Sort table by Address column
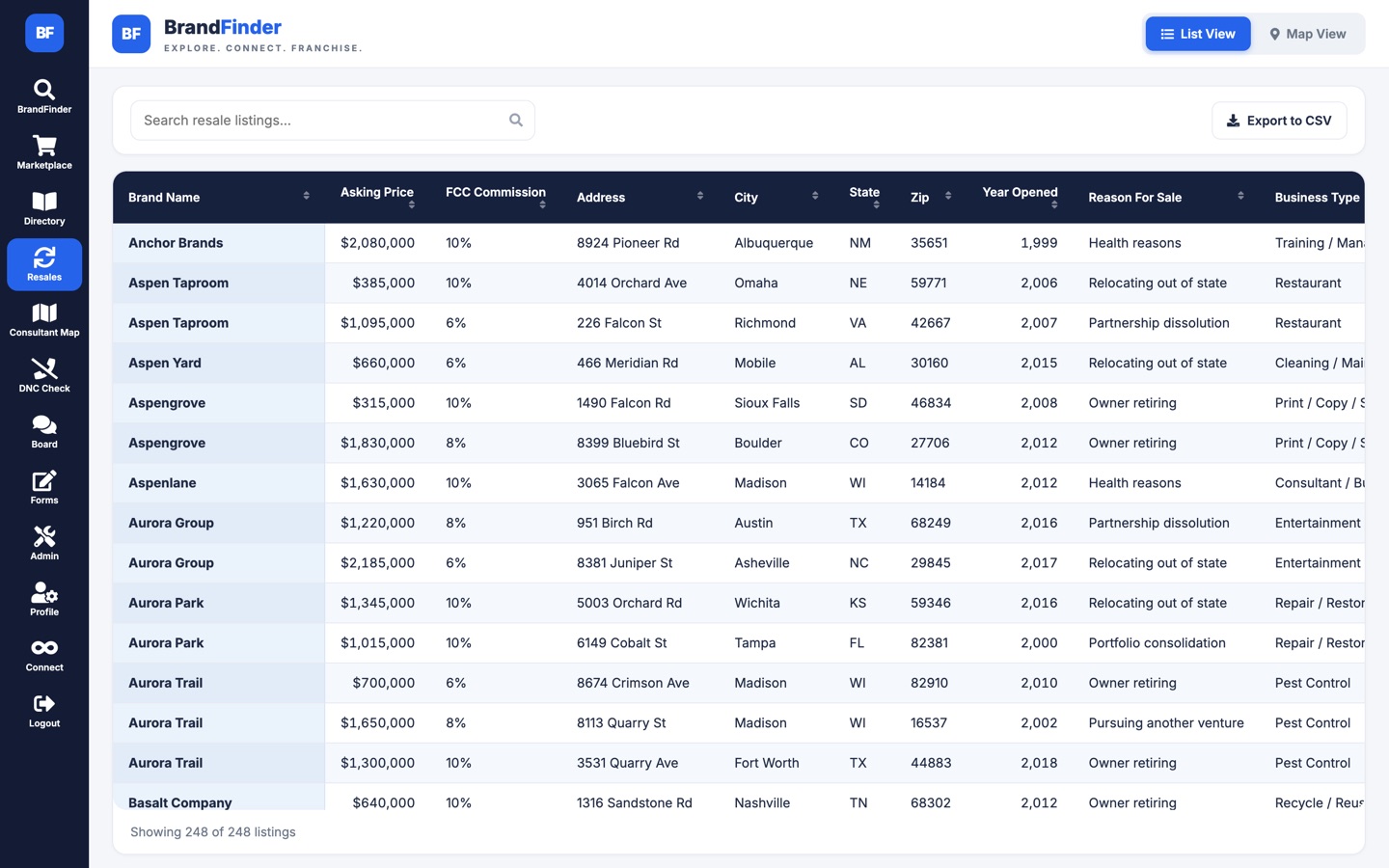The width and height of the screenshot is (1389, 868). (640, 198)
